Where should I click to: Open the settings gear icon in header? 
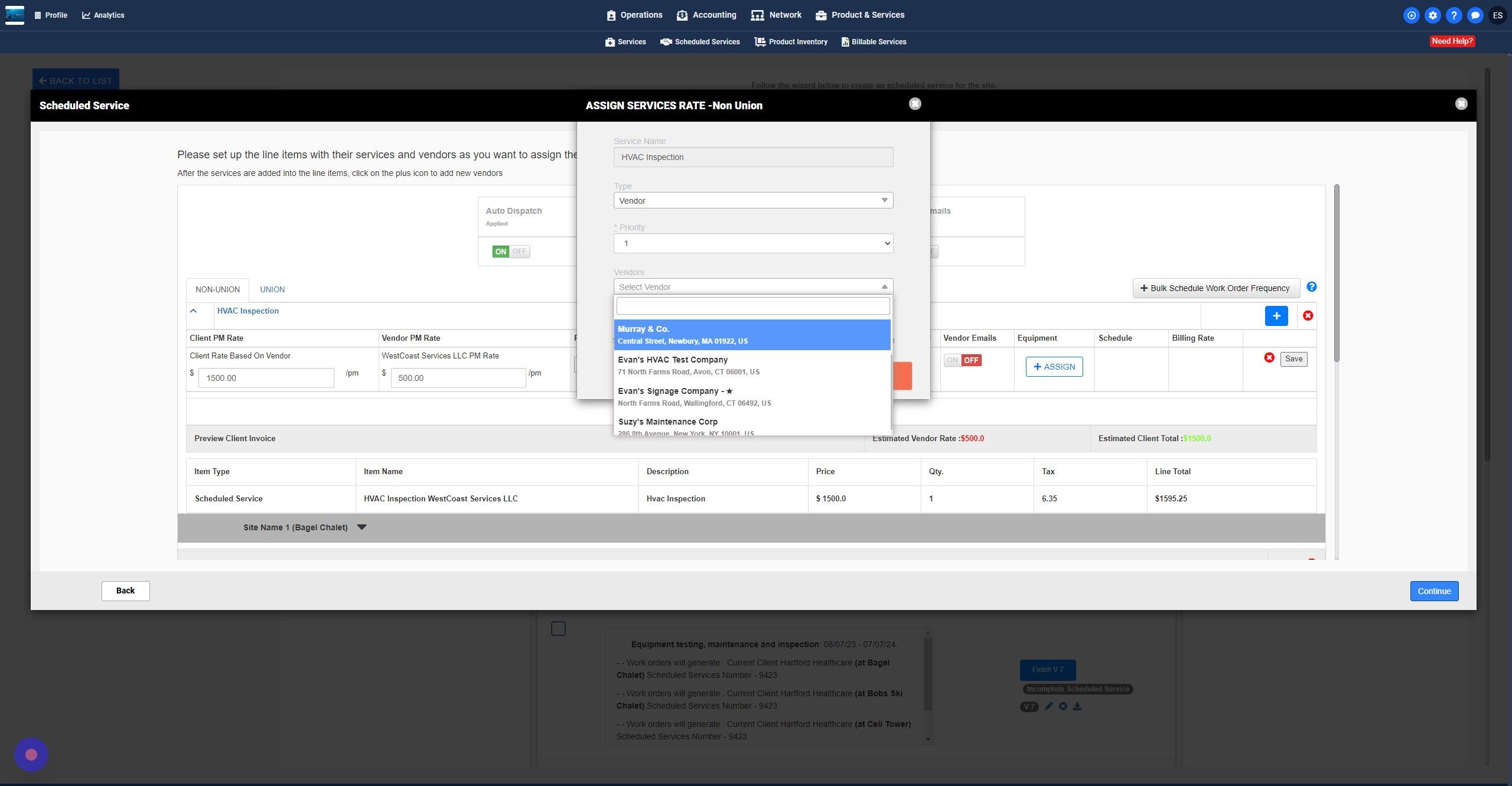[x=1432, y=15]
